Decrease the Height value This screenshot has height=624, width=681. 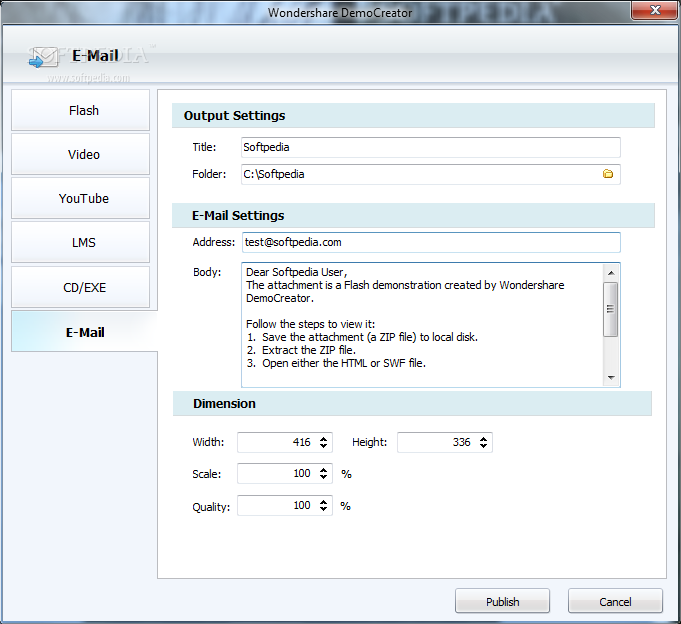[483, 446]
